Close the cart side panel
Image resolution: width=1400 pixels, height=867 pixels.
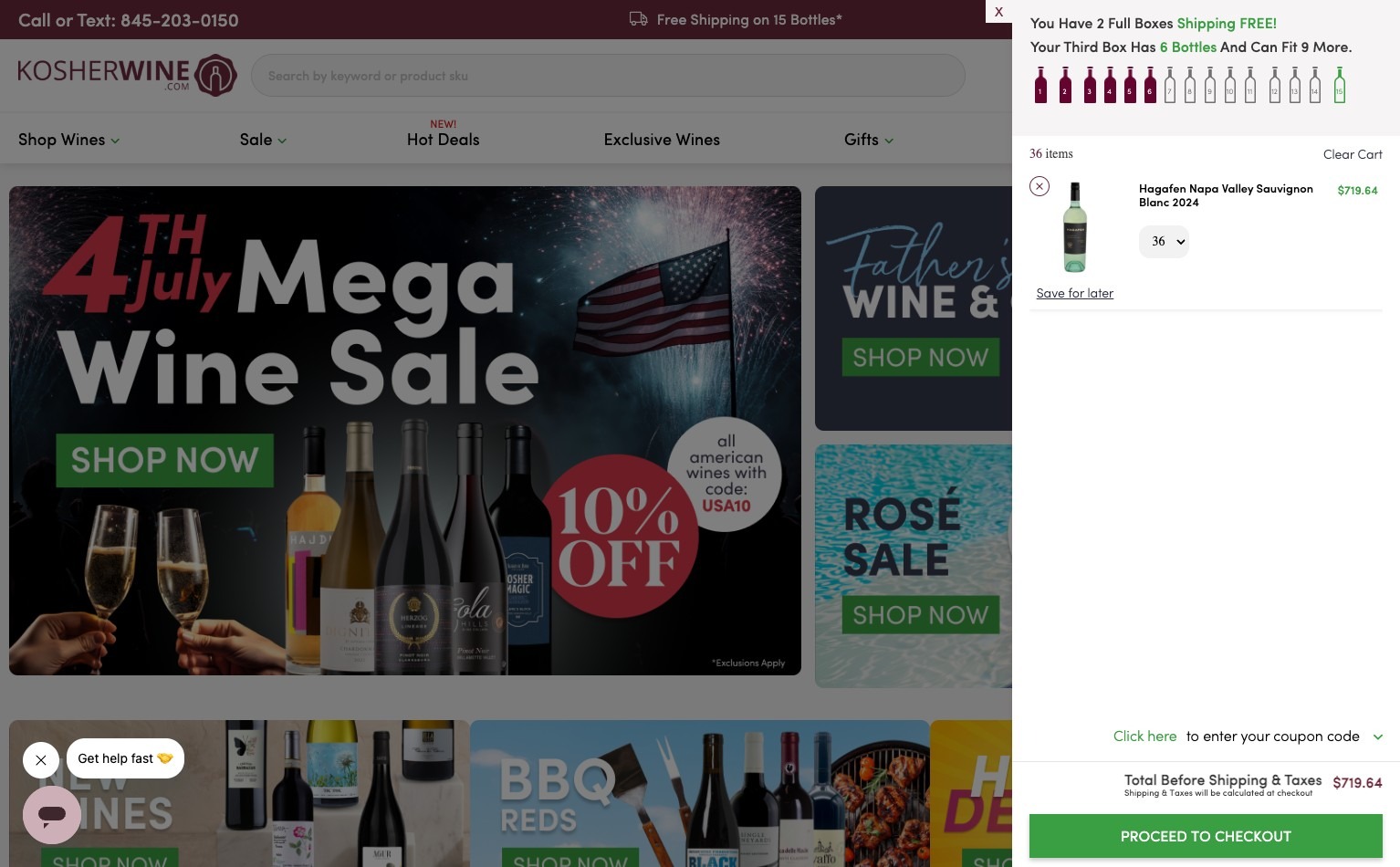click(x=999, y=12)
